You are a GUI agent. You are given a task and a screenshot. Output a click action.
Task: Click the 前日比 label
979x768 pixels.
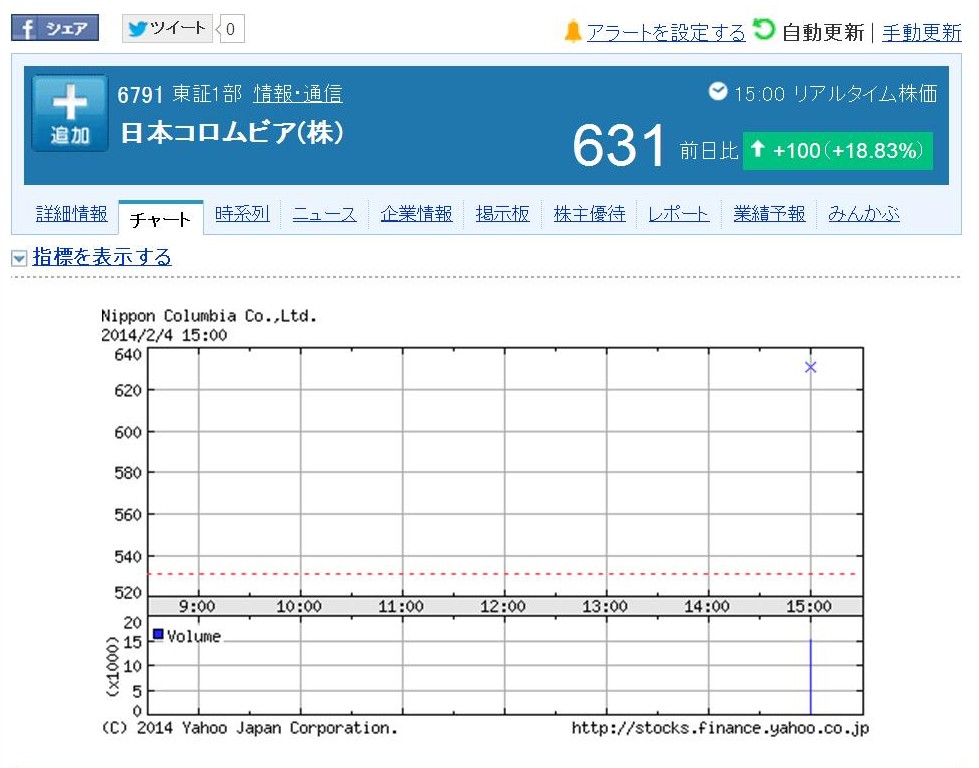[x=708, y=150]
